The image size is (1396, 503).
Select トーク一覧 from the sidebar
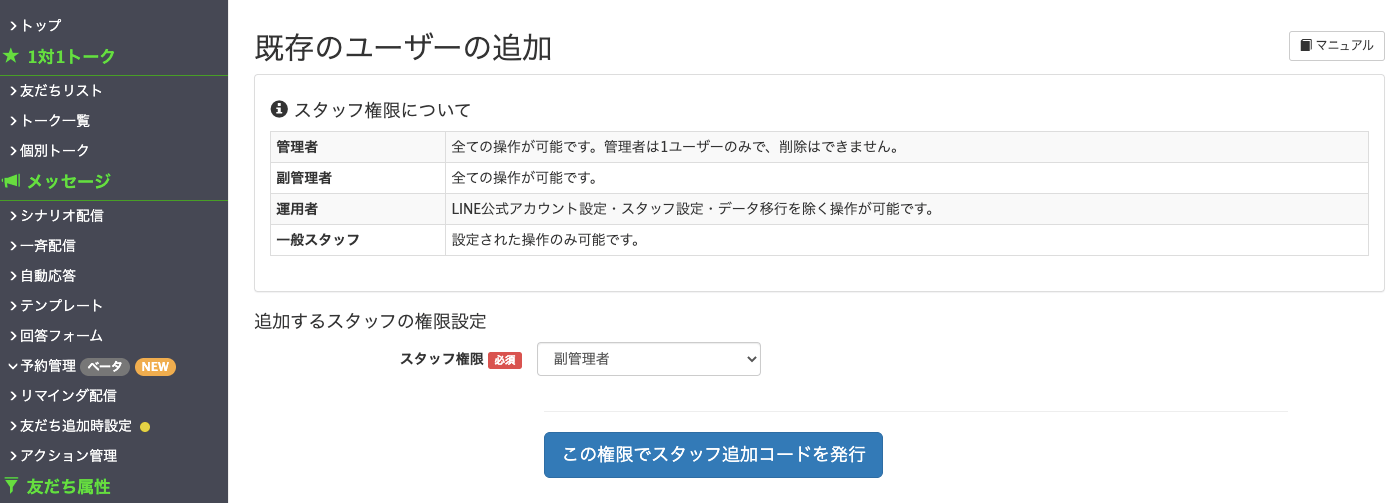pos(49,120)
